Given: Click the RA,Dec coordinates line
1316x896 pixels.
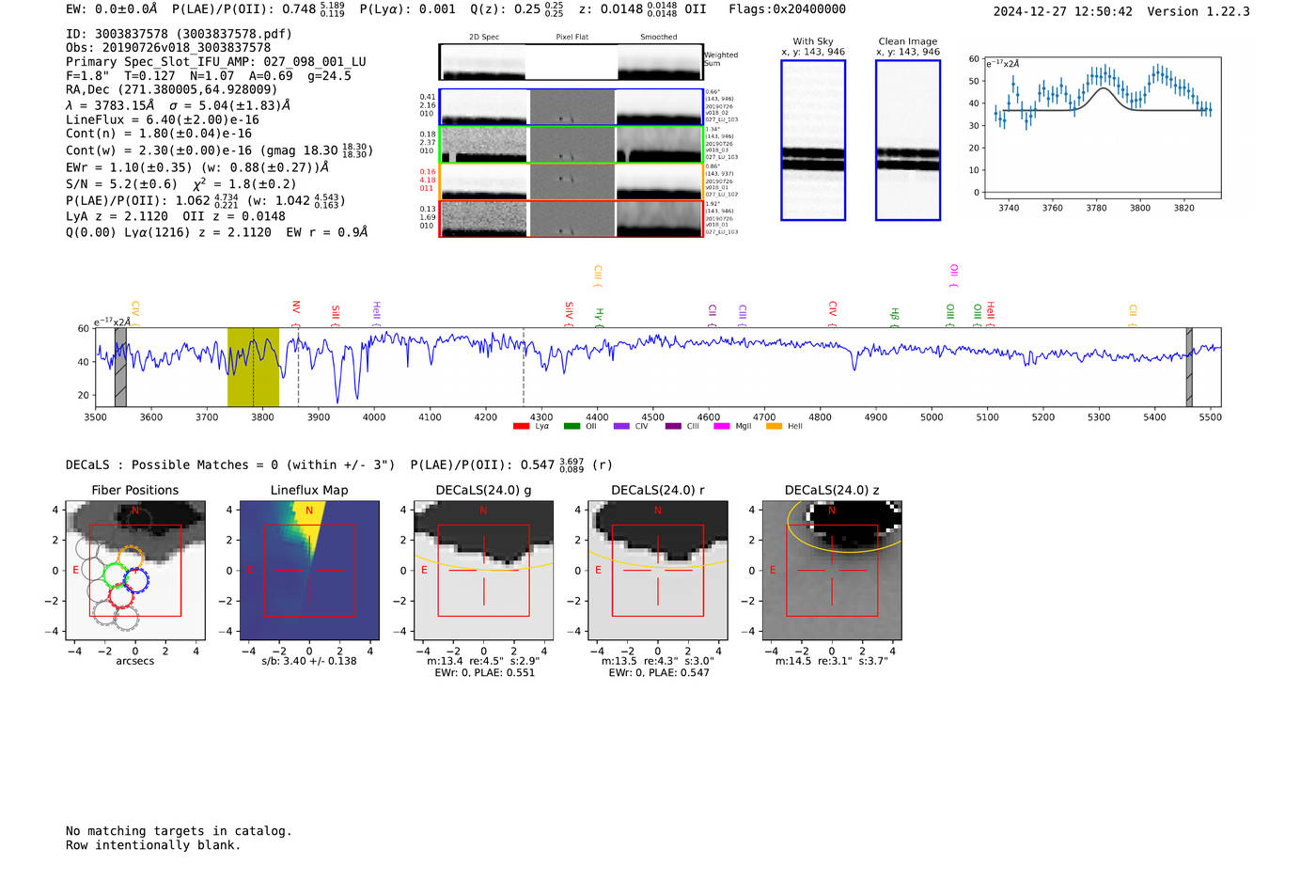Looking at the screenshot, I should 172,89.
